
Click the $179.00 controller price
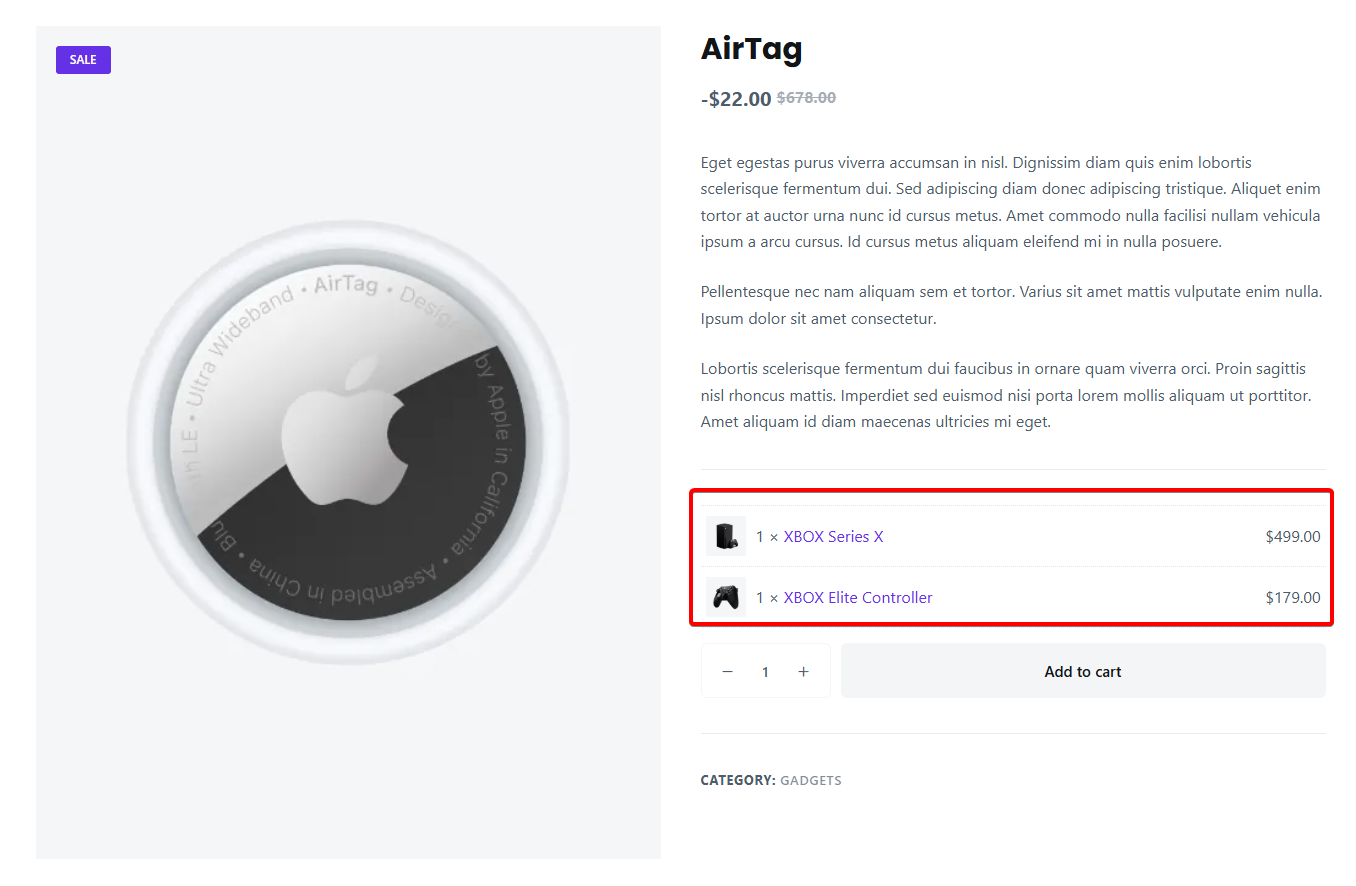click(1292, 598)
